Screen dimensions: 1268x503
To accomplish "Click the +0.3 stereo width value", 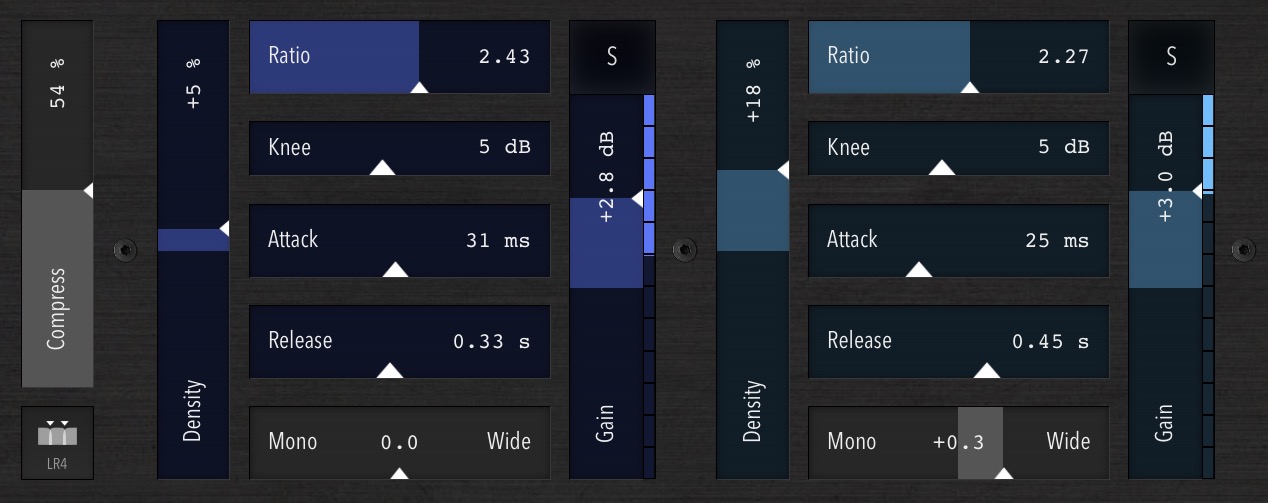I will [958, 443].
